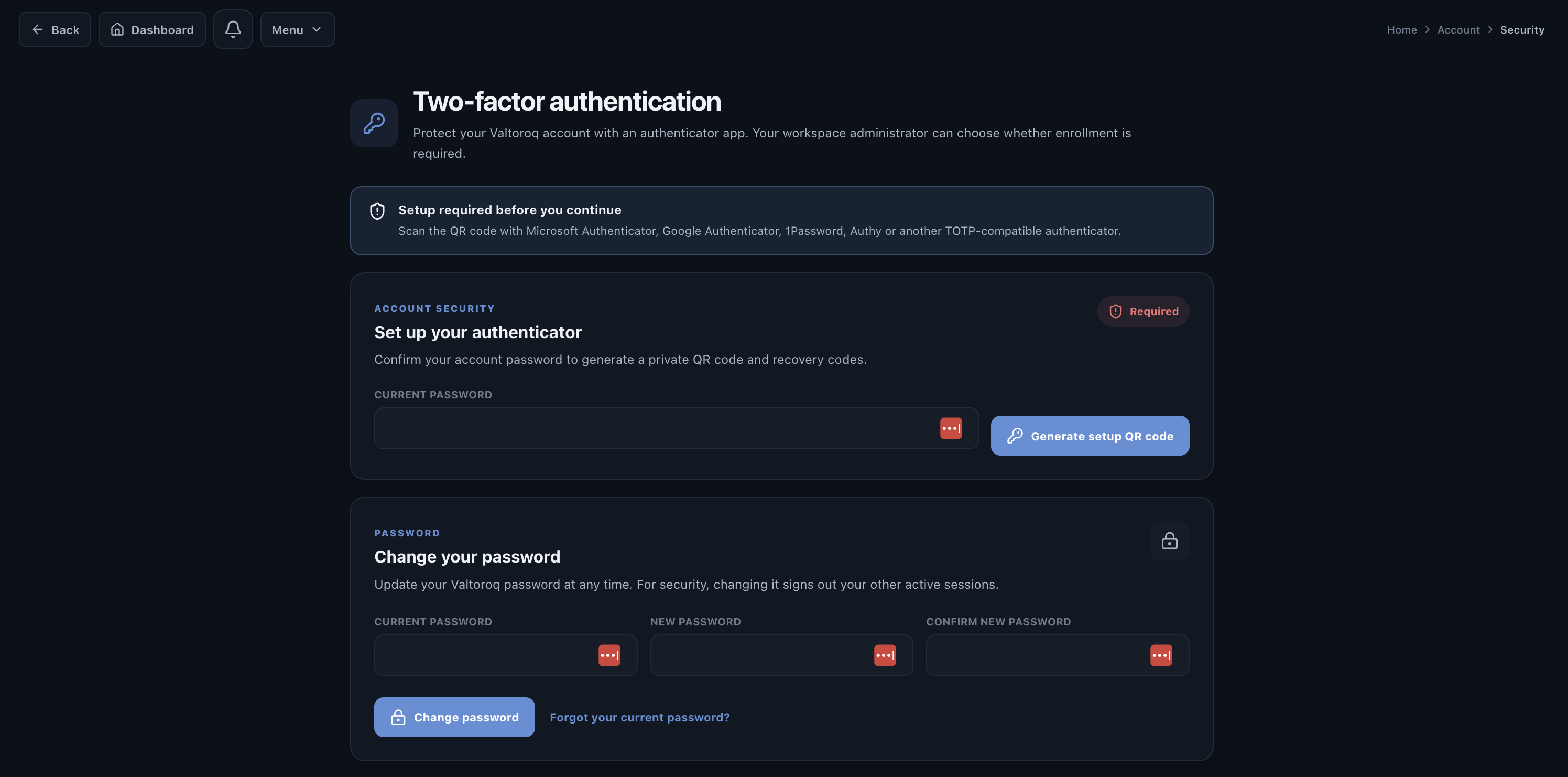This screenshot has width=1568, height=777.
Task: Click Generate setup QR code button
Action: [x=1090, y=435]
